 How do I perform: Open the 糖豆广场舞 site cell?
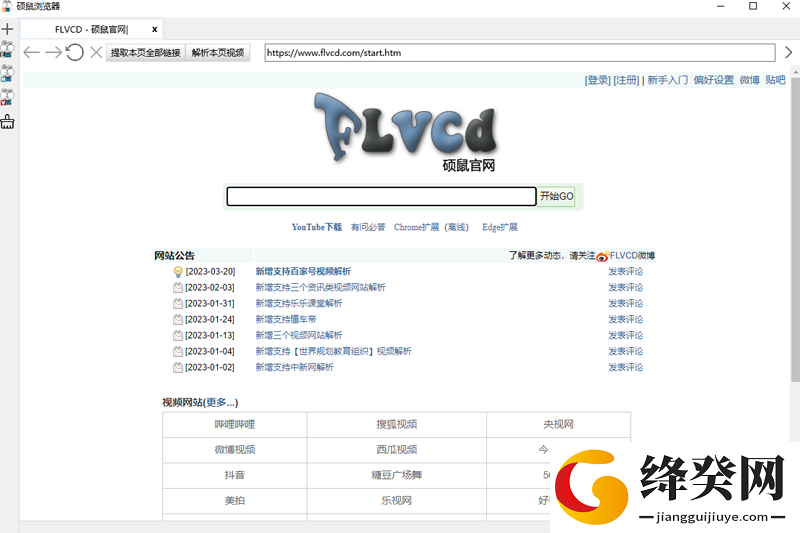[x=396, y=475]
